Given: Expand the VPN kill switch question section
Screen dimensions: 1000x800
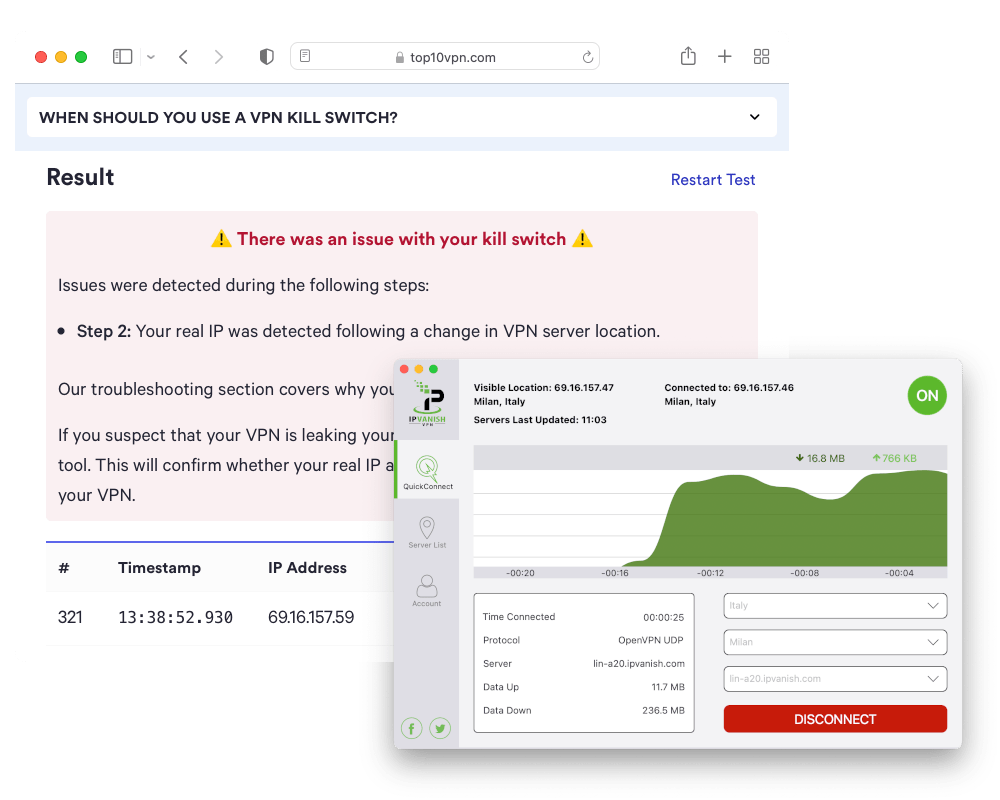Looking at the screenshot, I should [755, 117].
